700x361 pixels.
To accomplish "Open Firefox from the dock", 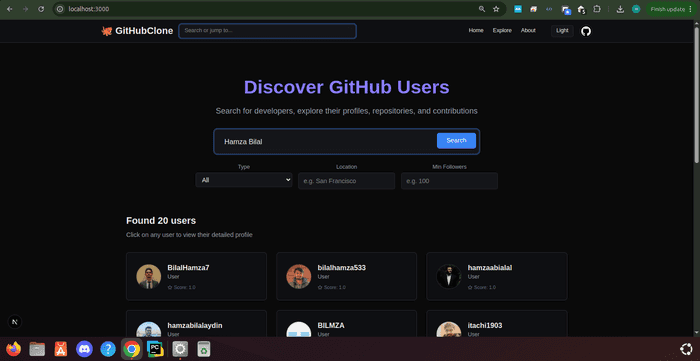I will [14, 349].
